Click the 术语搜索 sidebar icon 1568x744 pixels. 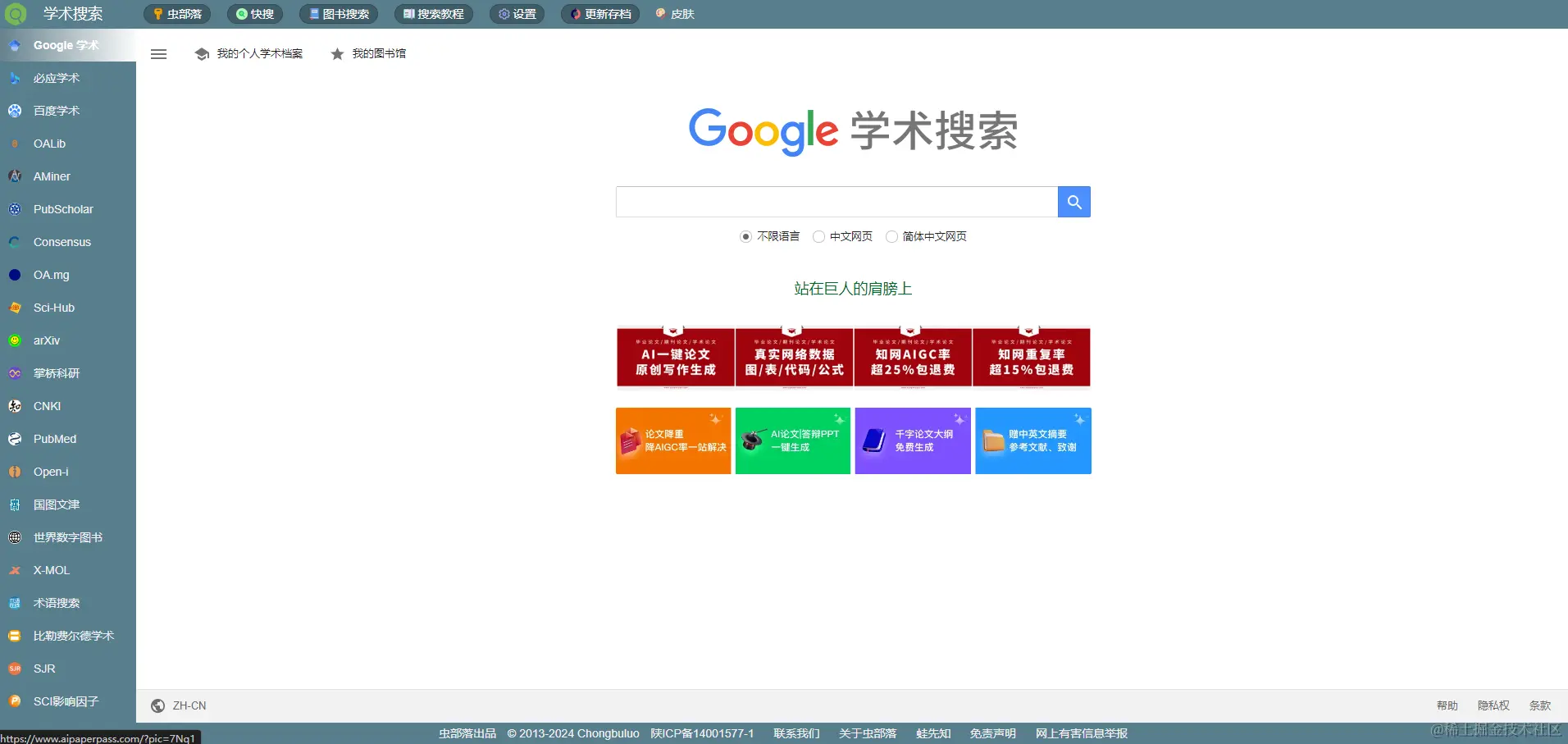click(15, 603)
